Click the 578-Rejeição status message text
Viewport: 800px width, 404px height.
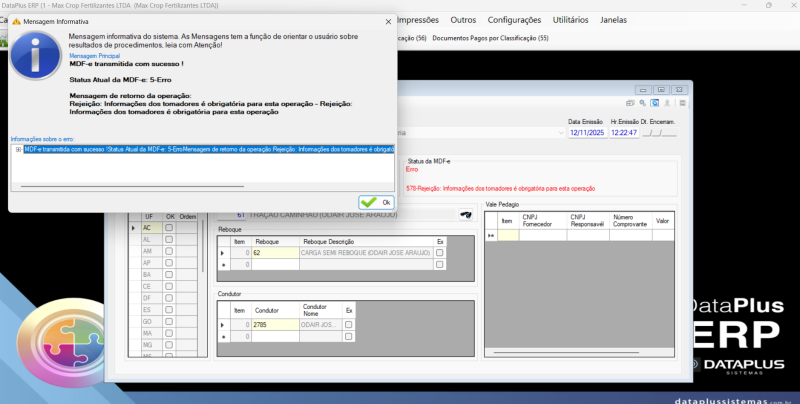pyautogui.click(x=501, y=189)
